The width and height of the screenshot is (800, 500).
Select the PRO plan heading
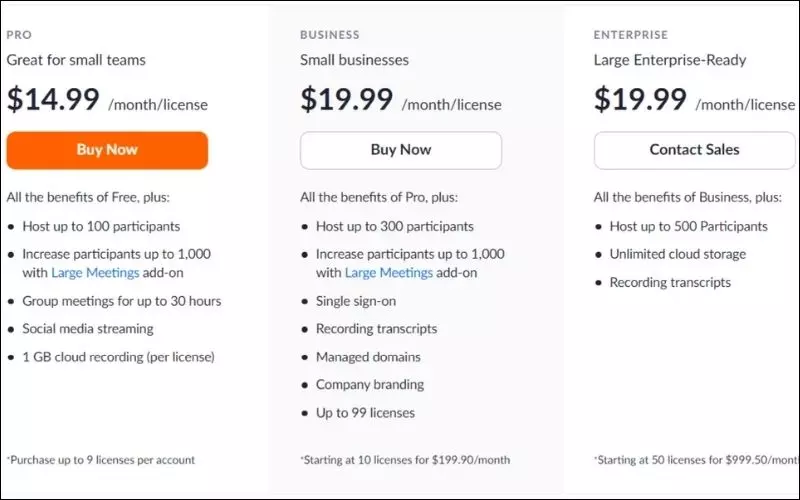19,35
